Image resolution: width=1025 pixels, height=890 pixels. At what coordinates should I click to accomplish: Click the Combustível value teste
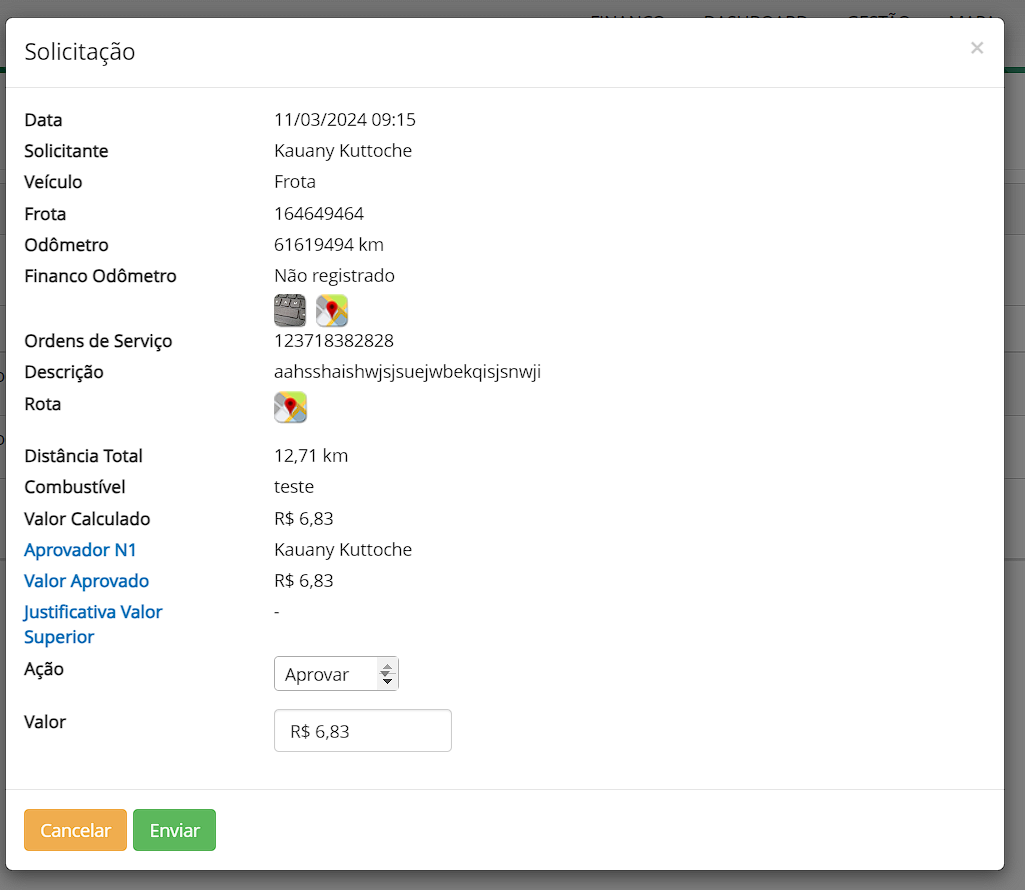coord(294,487)
